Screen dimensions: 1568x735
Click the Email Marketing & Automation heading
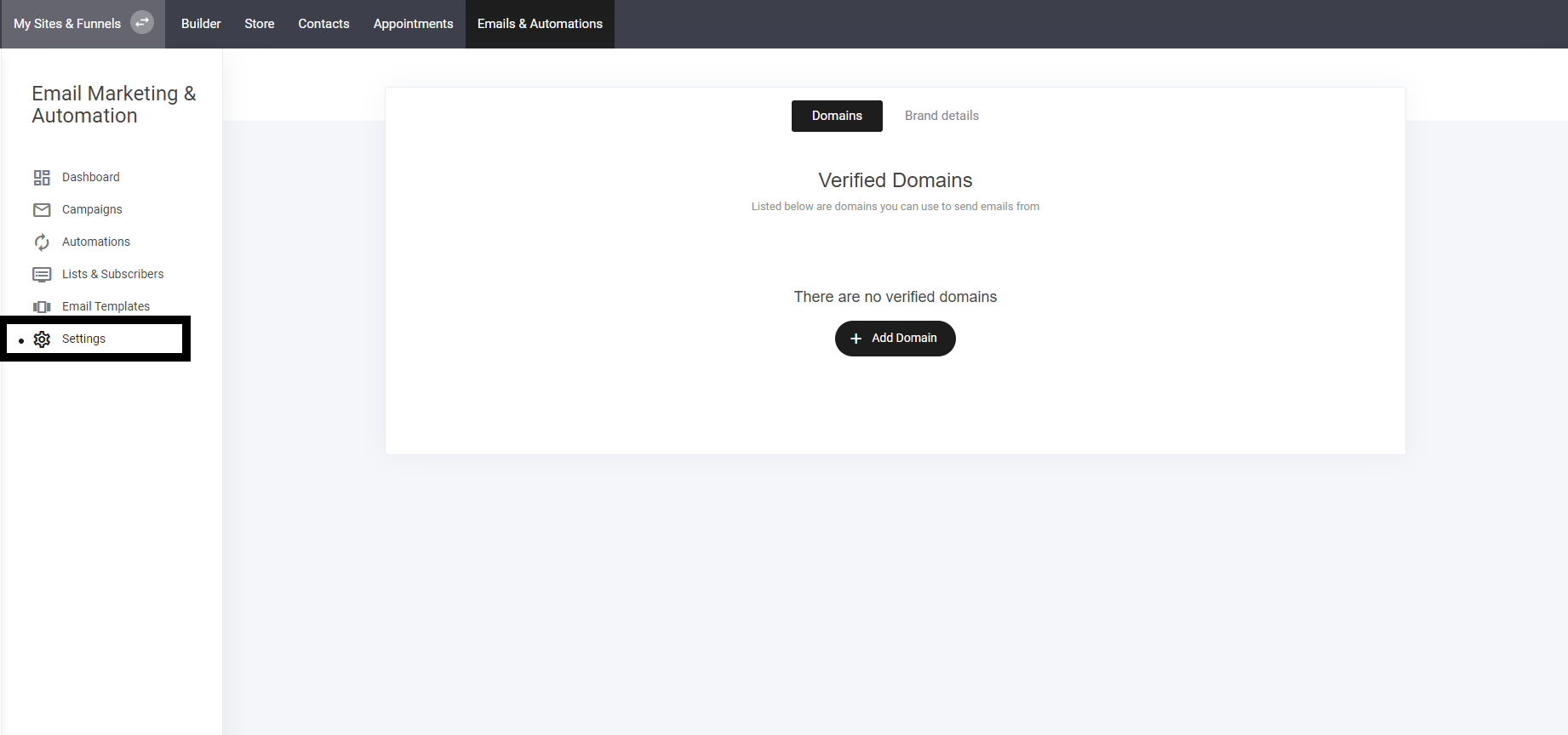click(113, 105)
